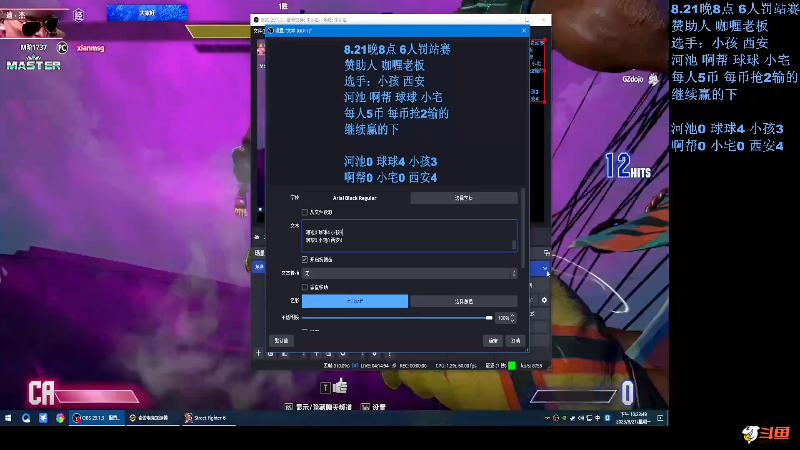The height and width of the screenshot is (450, 800).
Task: Confirm the dialog with the 确定 button
Action: (493, 340)
